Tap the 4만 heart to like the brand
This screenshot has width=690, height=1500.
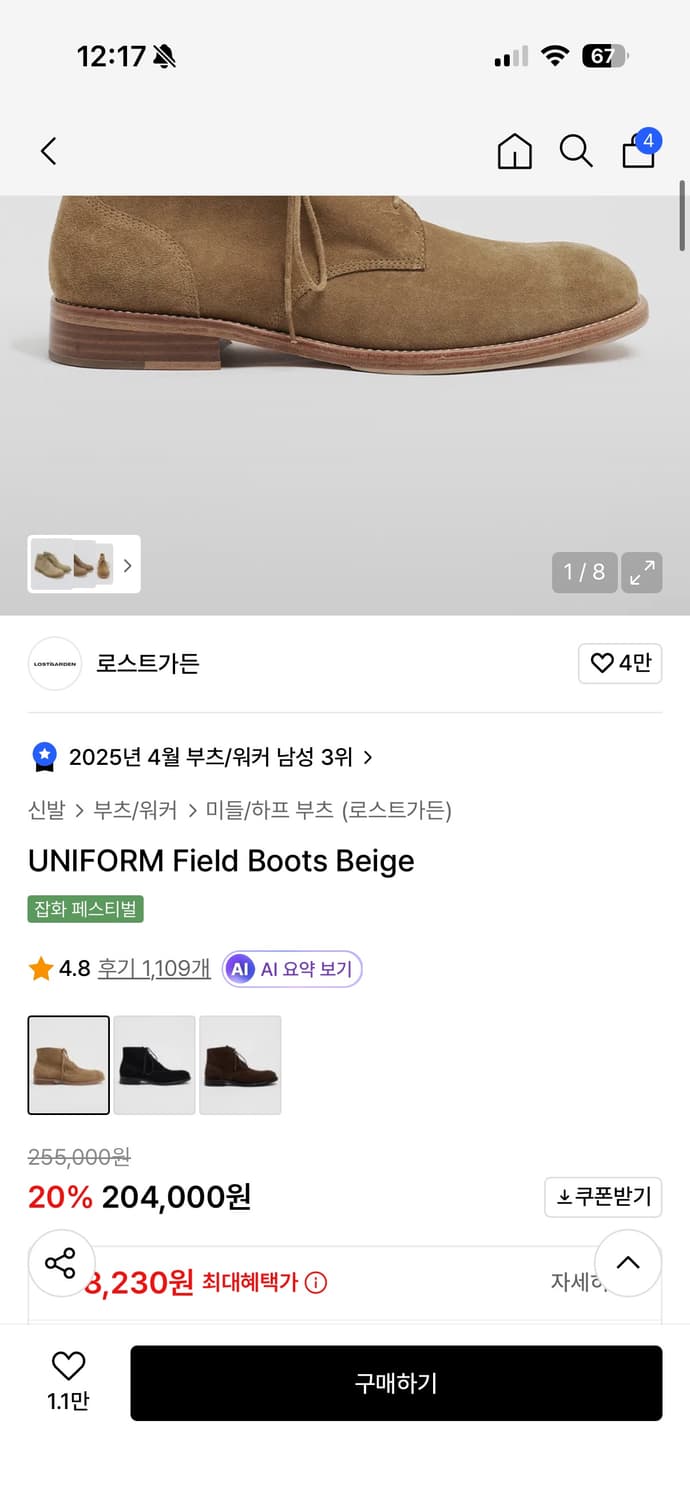[620, 663]
